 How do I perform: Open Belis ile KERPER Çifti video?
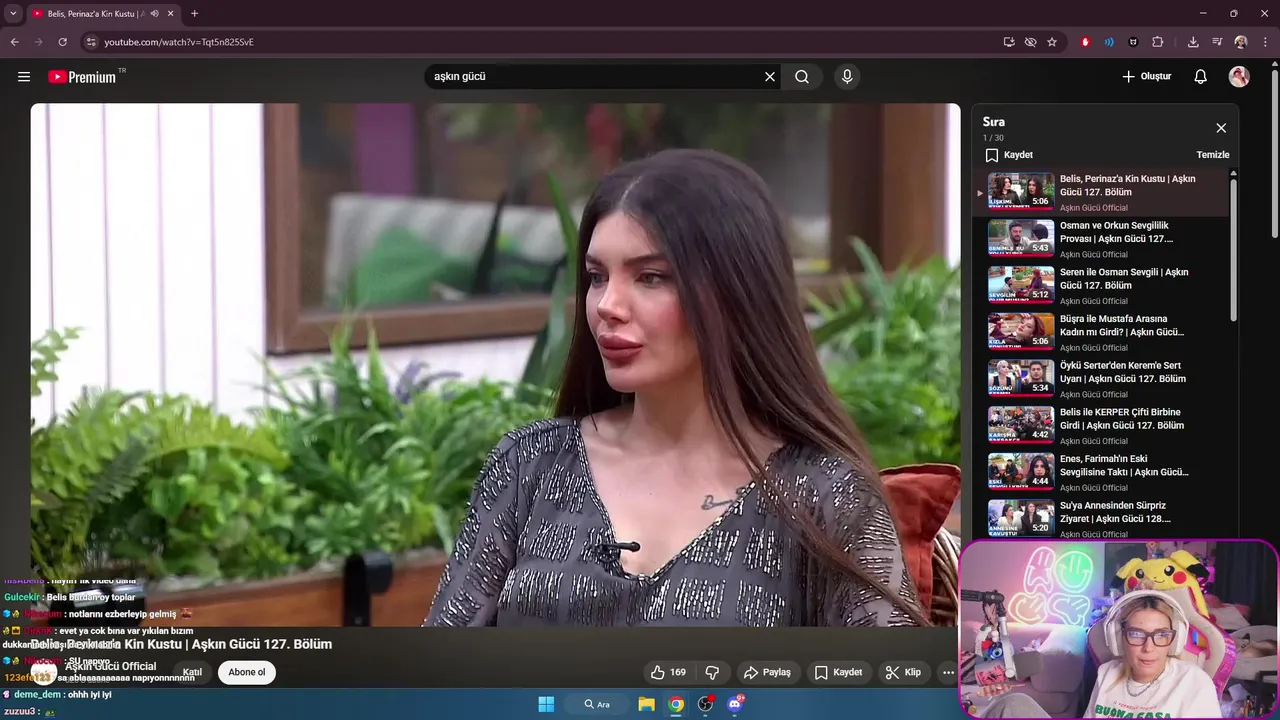1108,425
